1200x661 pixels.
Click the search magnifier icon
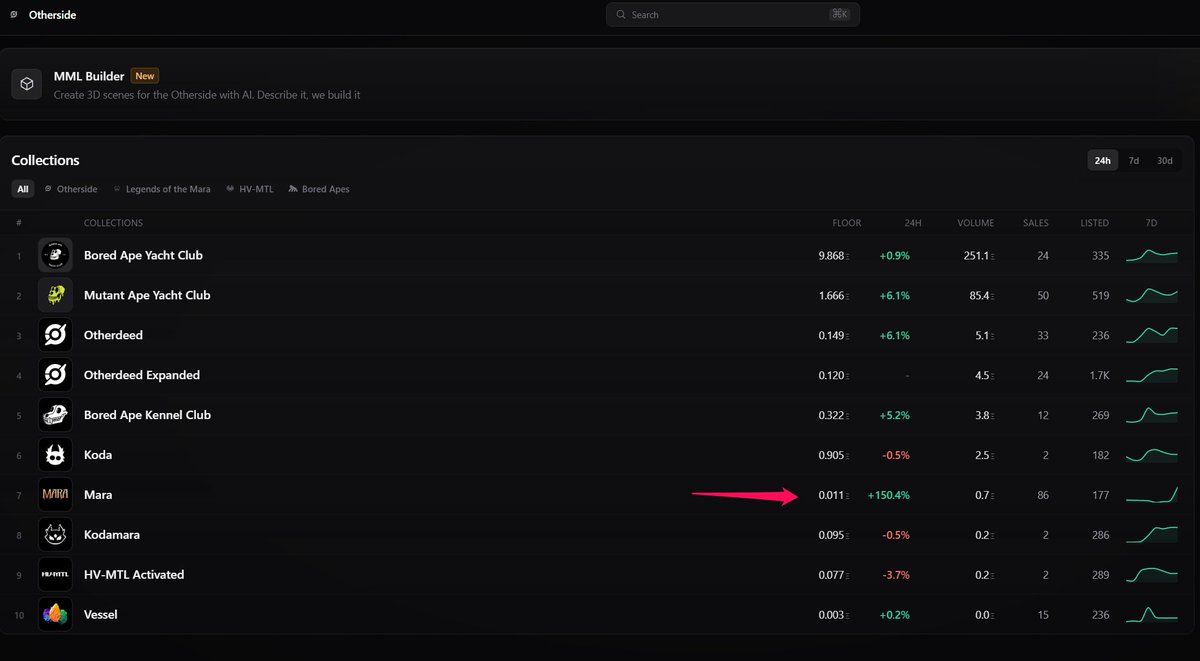point(621,15)
